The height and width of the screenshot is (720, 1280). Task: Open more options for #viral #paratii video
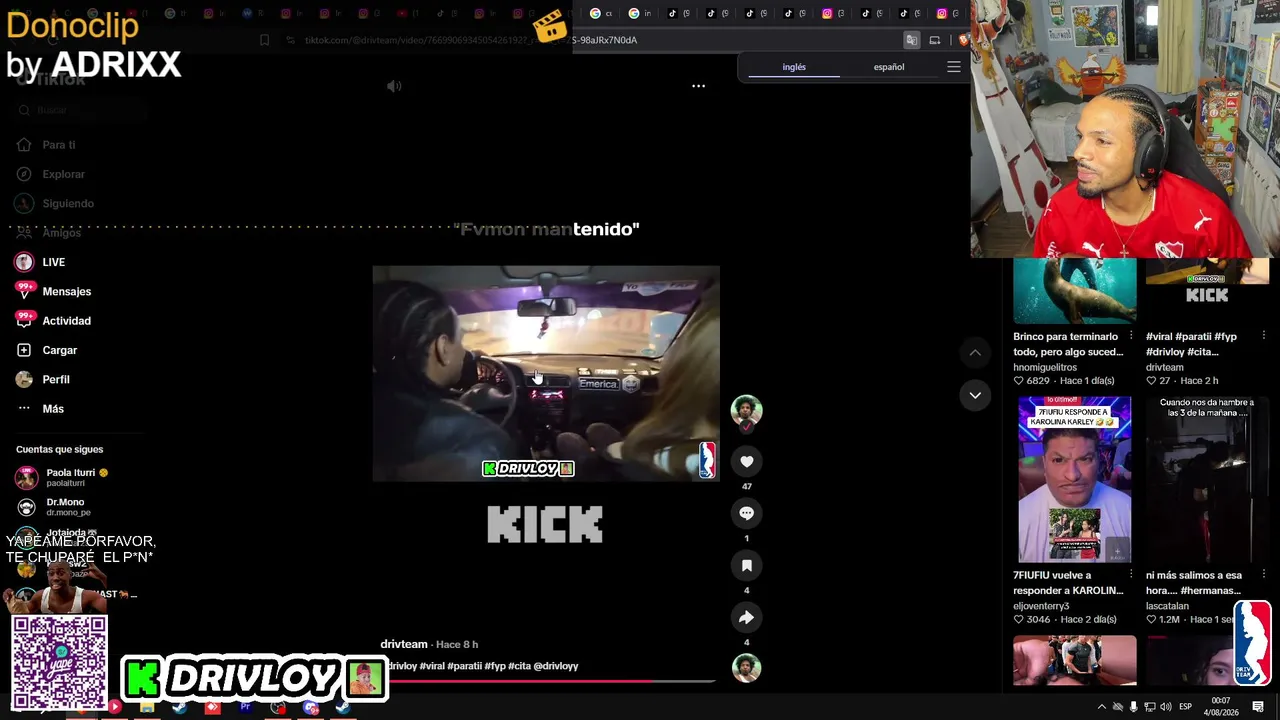click(1263, 337)
